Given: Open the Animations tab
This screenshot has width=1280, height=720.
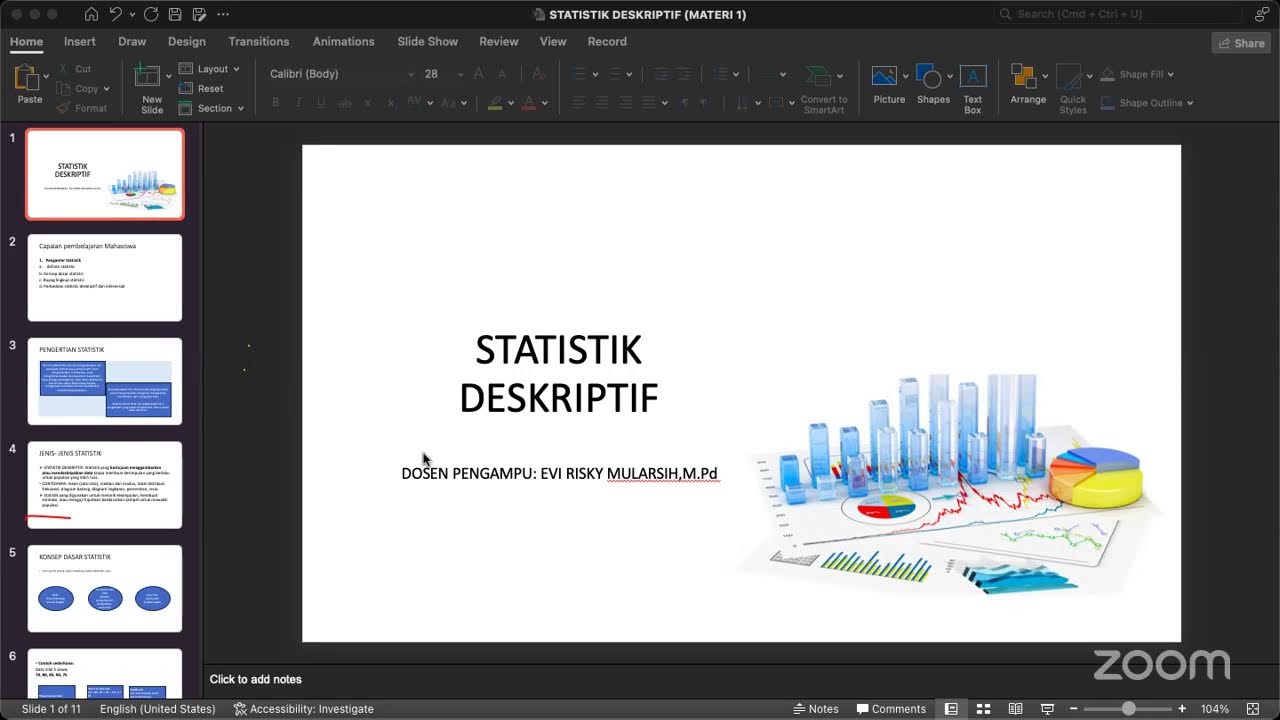Looking at the screenshot, I should (343, 41).
